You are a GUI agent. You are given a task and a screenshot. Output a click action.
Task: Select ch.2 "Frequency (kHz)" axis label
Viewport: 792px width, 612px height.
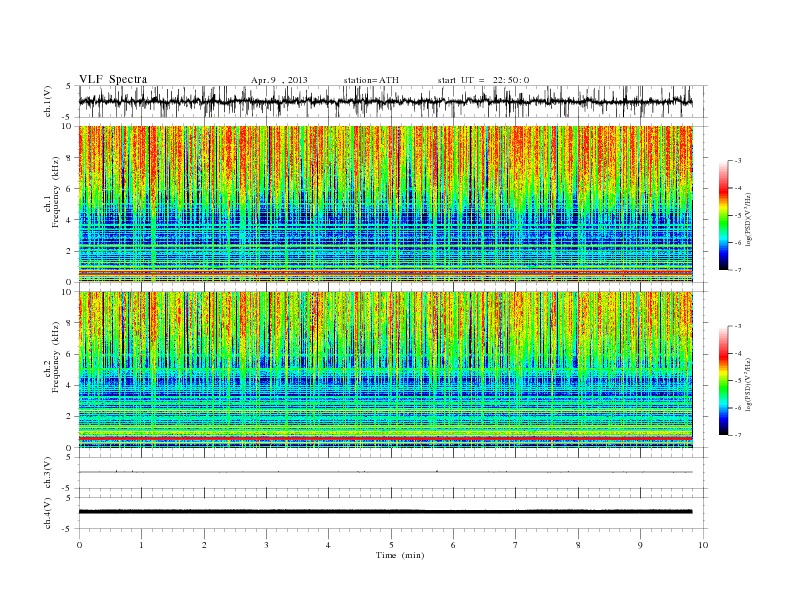pyautogui.click(x=56, y=357)
